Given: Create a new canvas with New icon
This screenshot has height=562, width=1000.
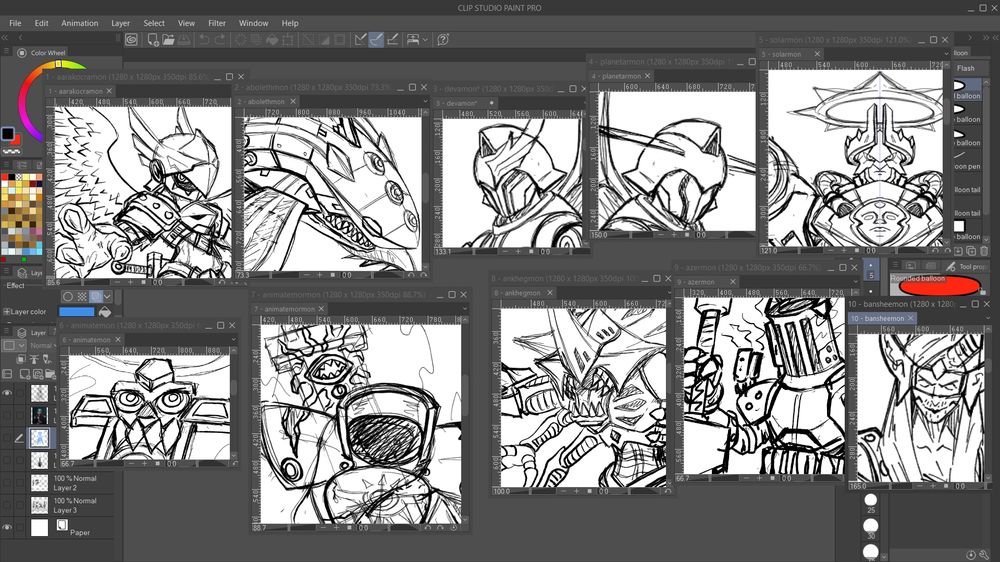Looking at the screenshot, I should pos(153,40).
